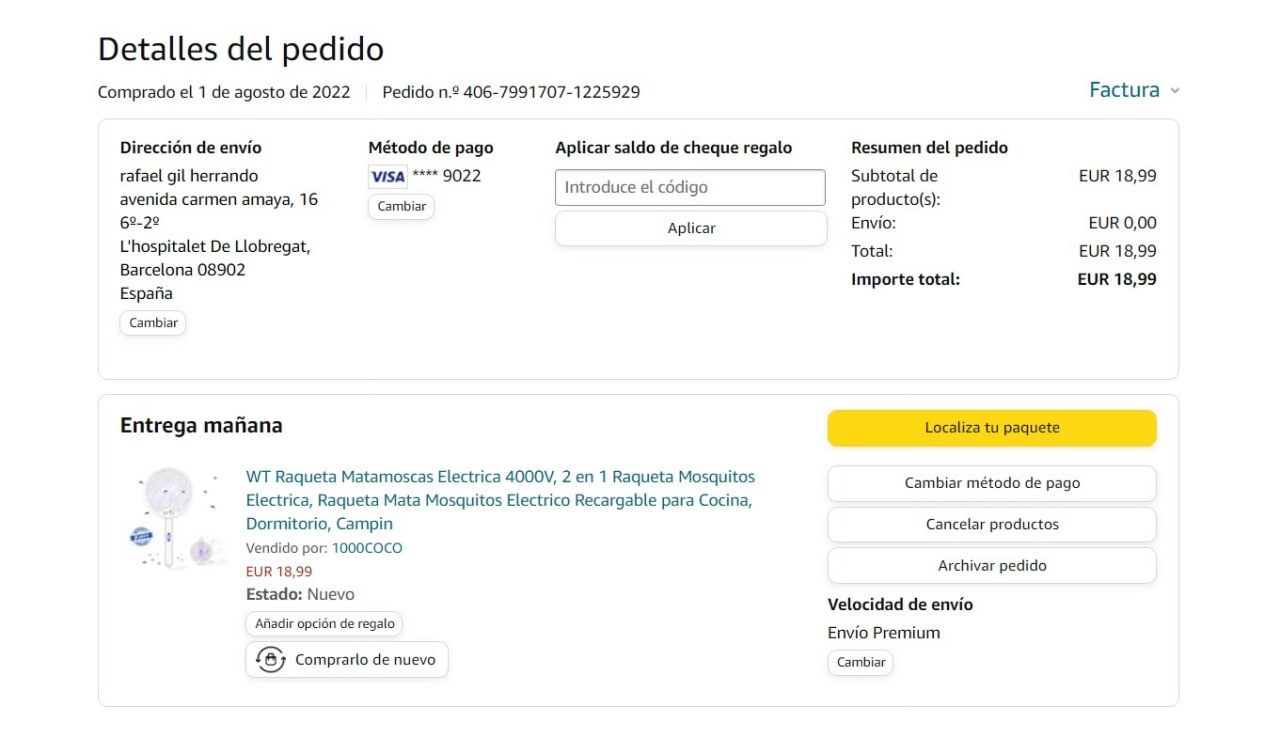The width and height of the screenshot is (1280, 738).
Task: Click the chevron next to Factura
Action: pos(1175,91)
